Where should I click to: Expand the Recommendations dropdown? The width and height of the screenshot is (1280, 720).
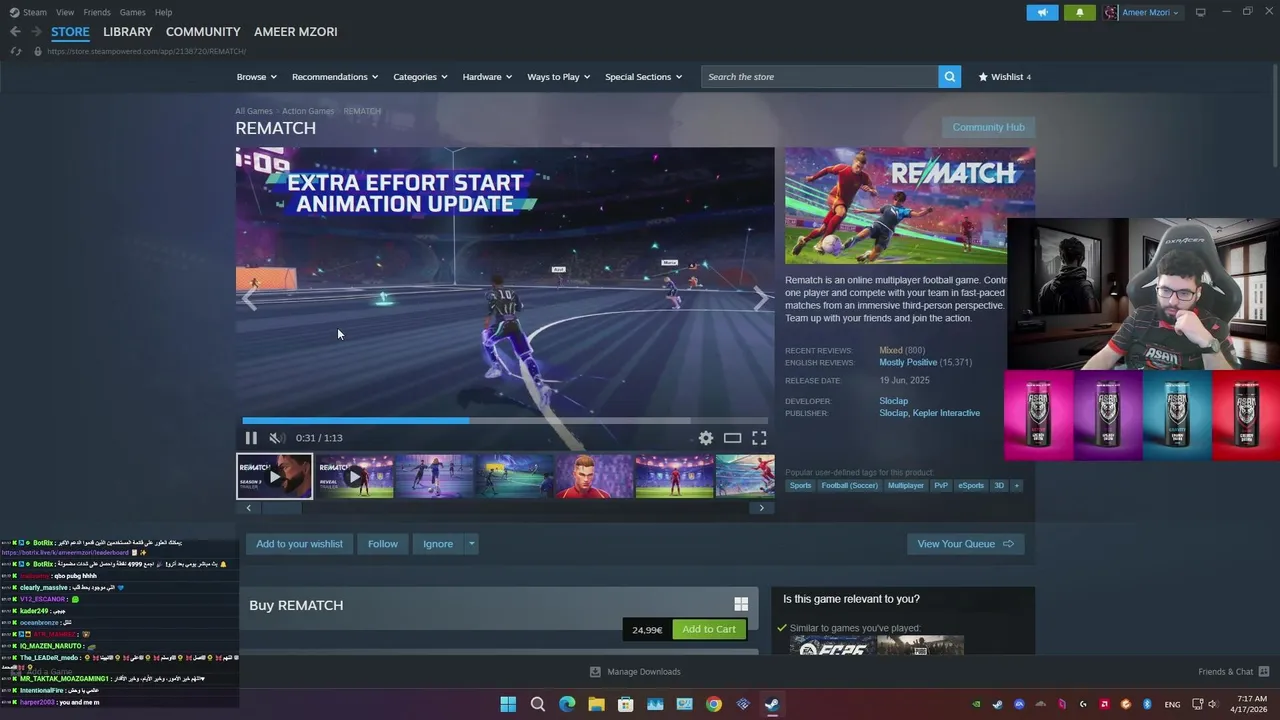pyautogui.click(x=335, y=77)
